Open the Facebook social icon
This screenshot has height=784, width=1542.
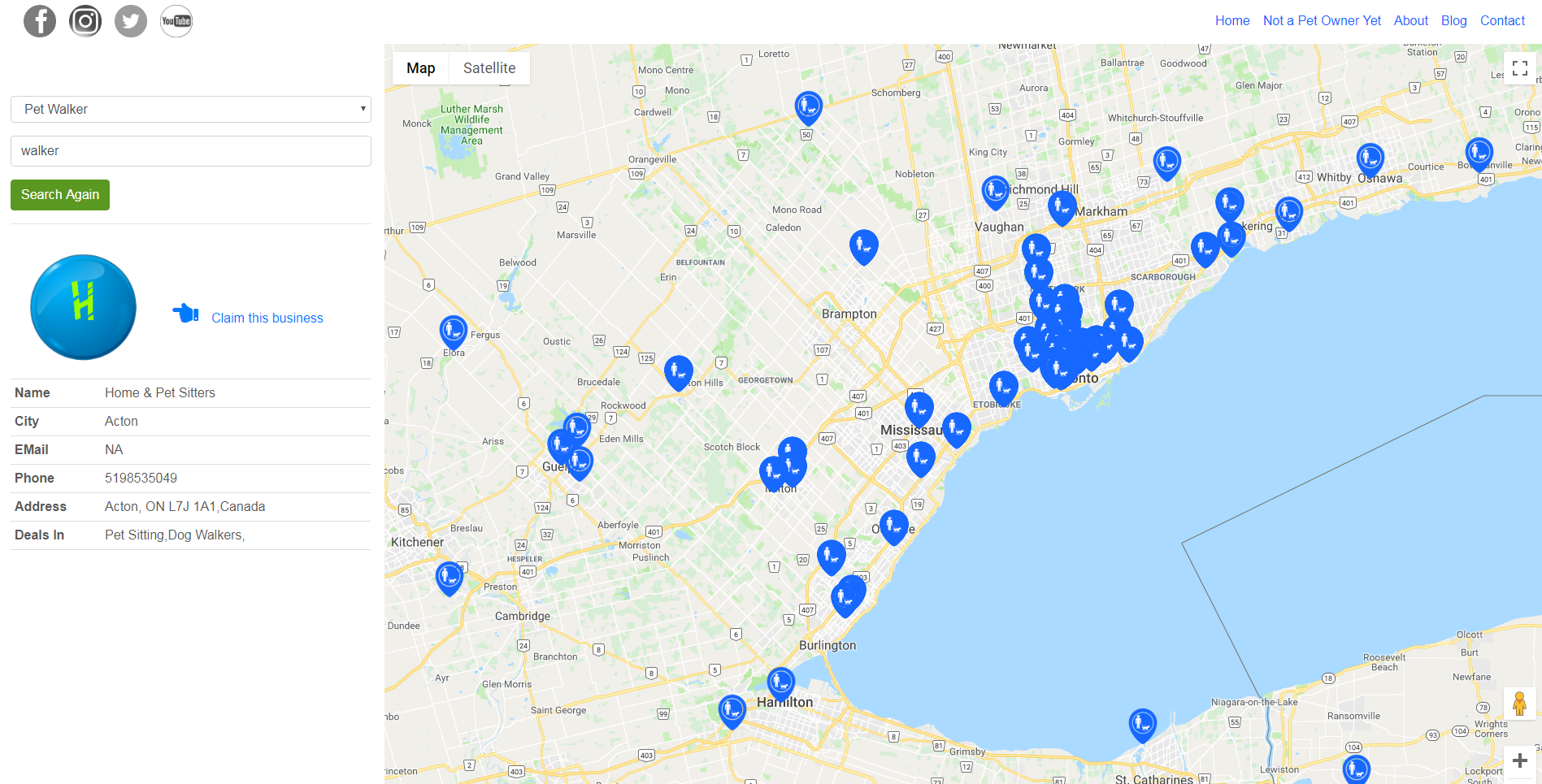point(40,21)
